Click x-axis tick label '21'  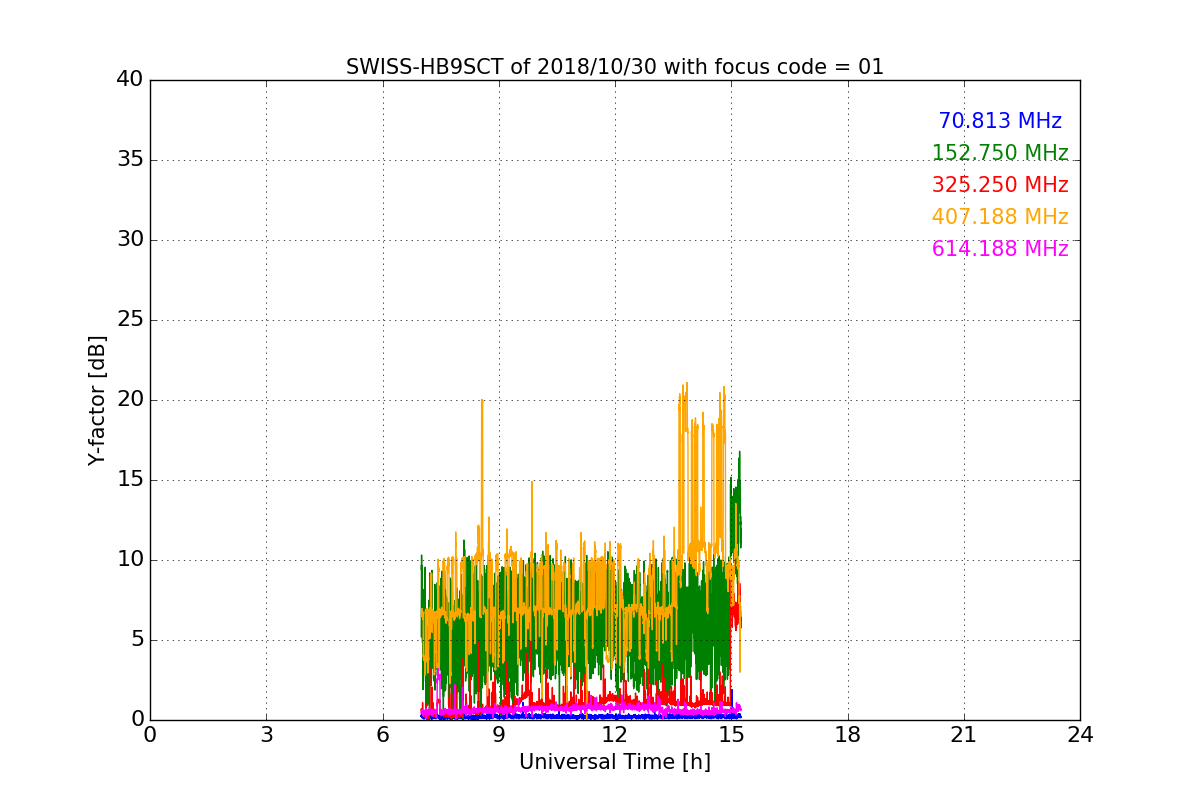pos(964,735)
